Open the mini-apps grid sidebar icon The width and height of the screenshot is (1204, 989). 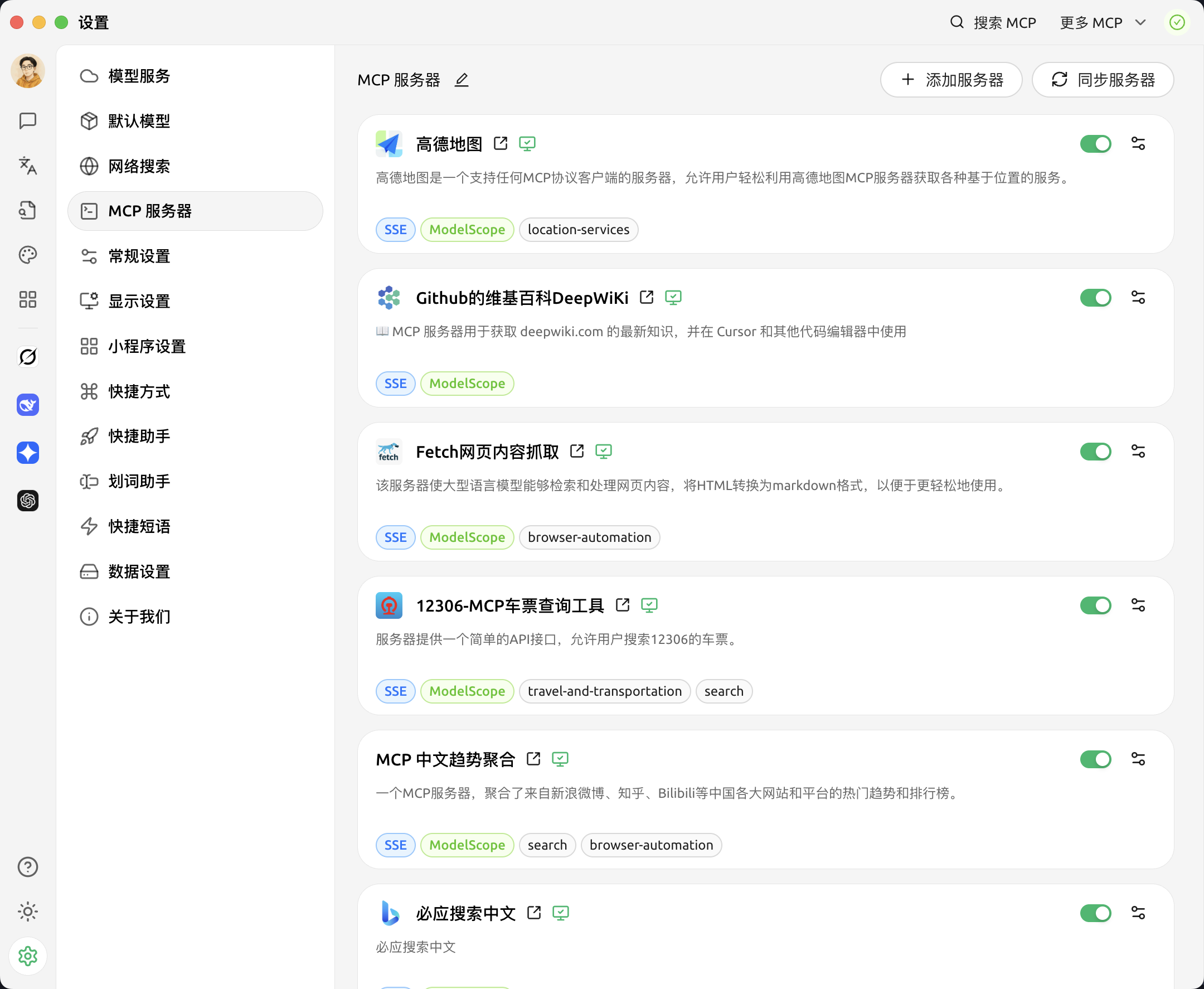click(x=27, y=300)
